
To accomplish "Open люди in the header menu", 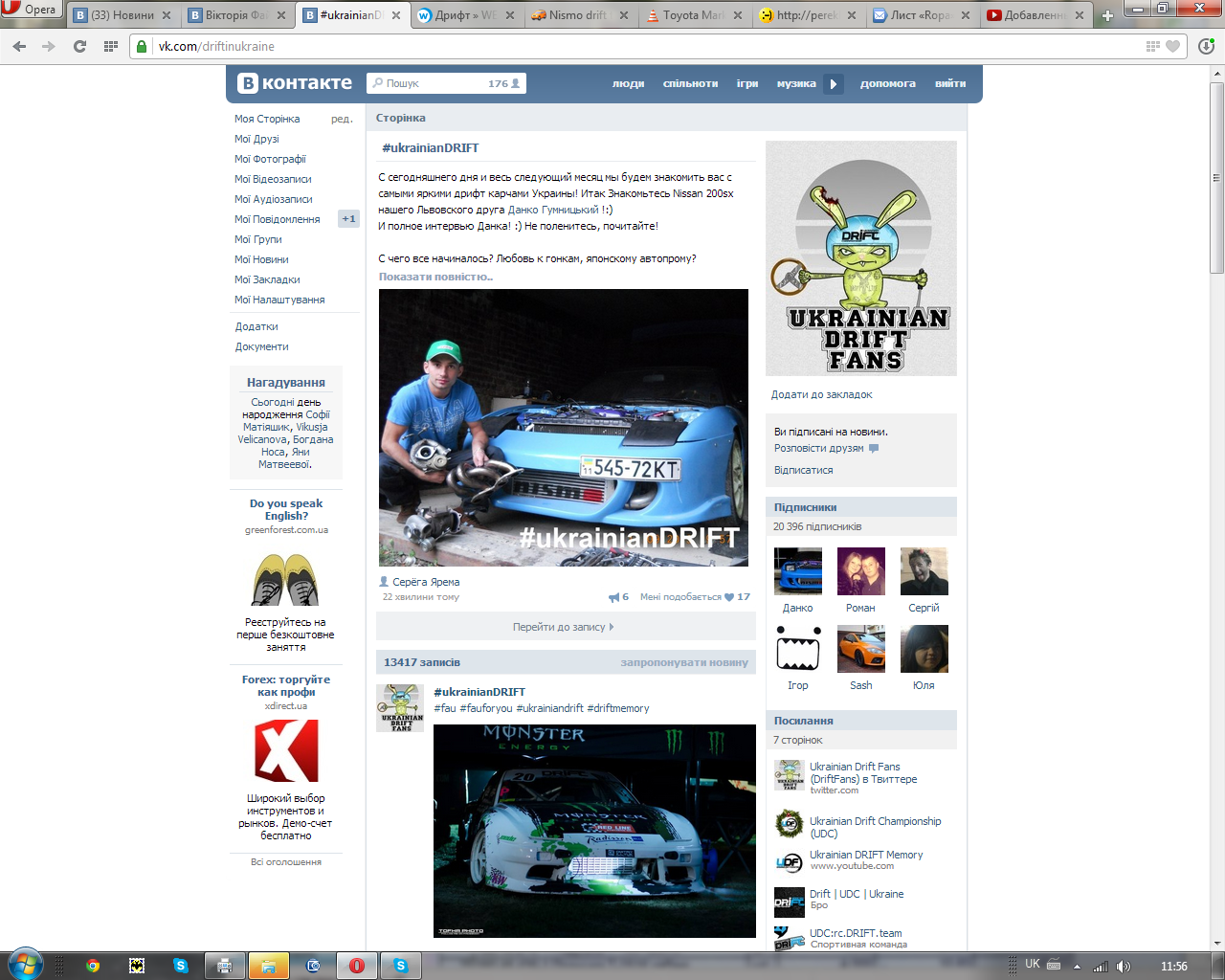I will click(x=629, y=84).
